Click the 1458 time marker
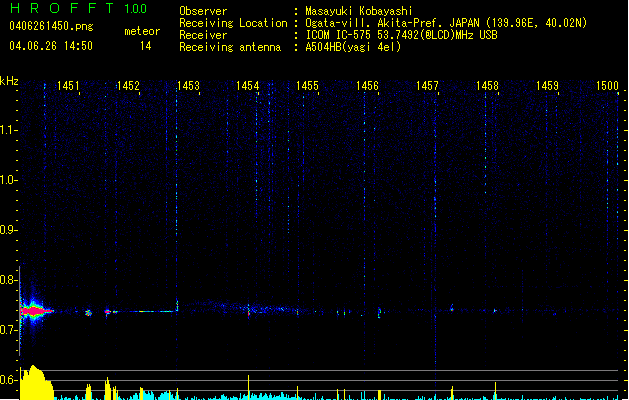Image resolution: width=629 pixels, height=400 pixels. [x=487, y=86]
